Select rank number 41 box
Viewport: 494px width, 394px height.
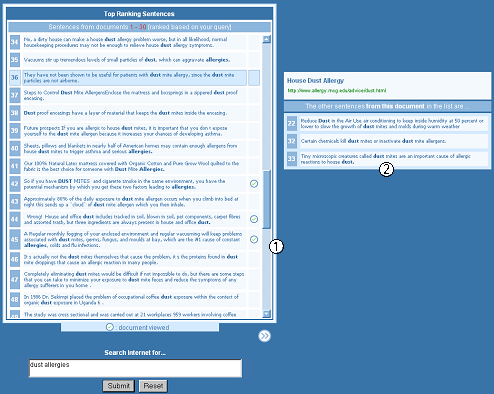(15, 166)
